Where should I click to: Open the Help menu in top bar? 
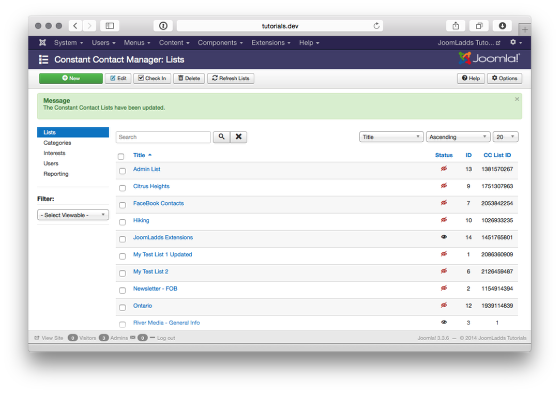(x=309, y=43)
